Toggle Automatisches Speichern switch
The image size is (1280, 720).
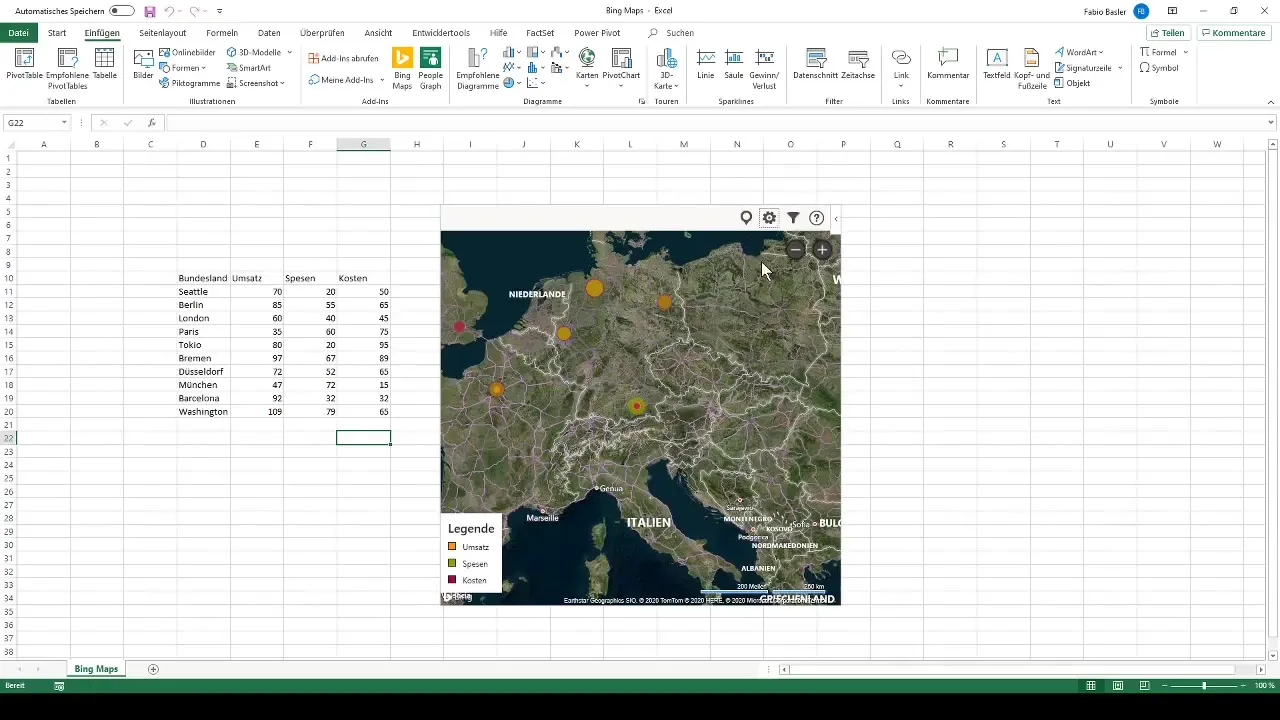[122, 11]
